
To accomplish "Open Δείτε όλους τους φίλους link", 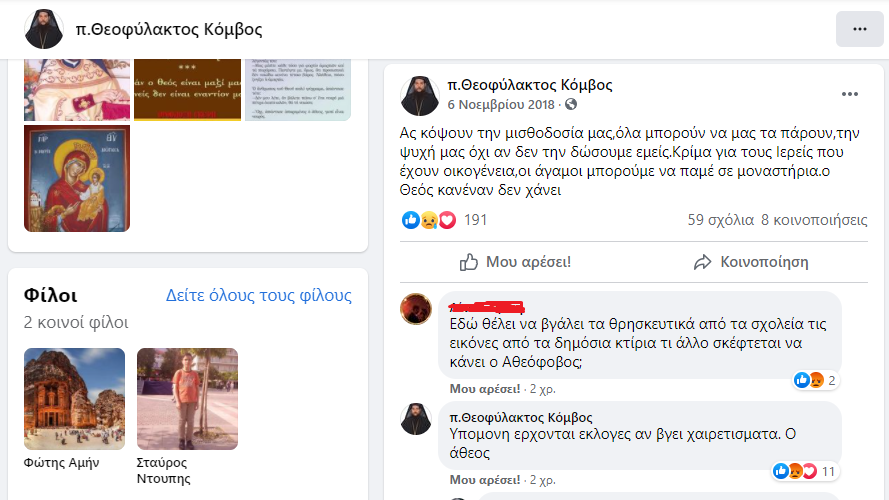I will coord(259,295).
